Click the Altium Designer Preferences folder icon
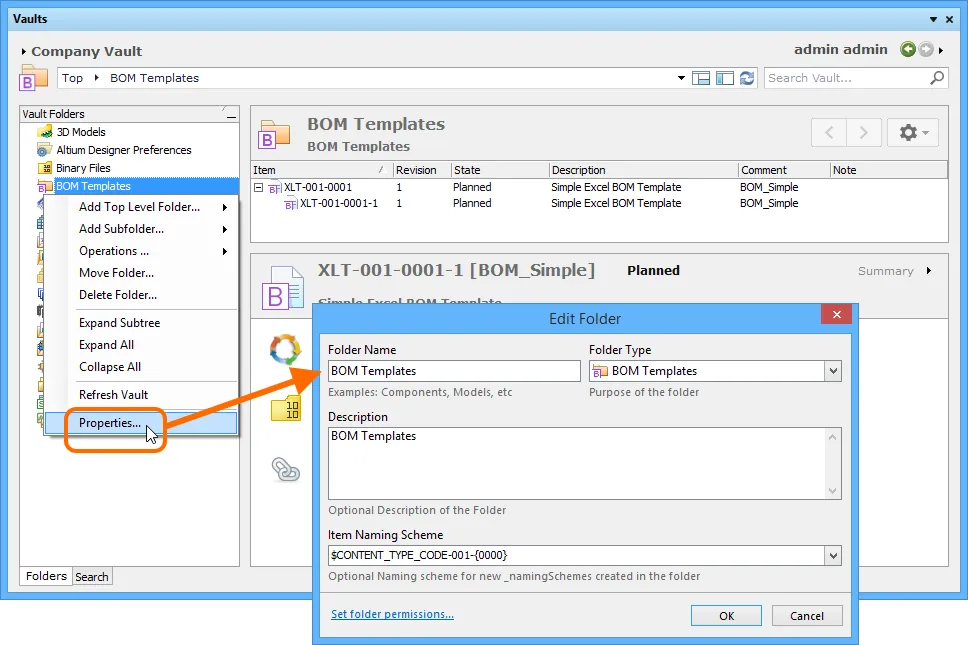The width and height of the screenshot is (968, 645). [44, 150]
